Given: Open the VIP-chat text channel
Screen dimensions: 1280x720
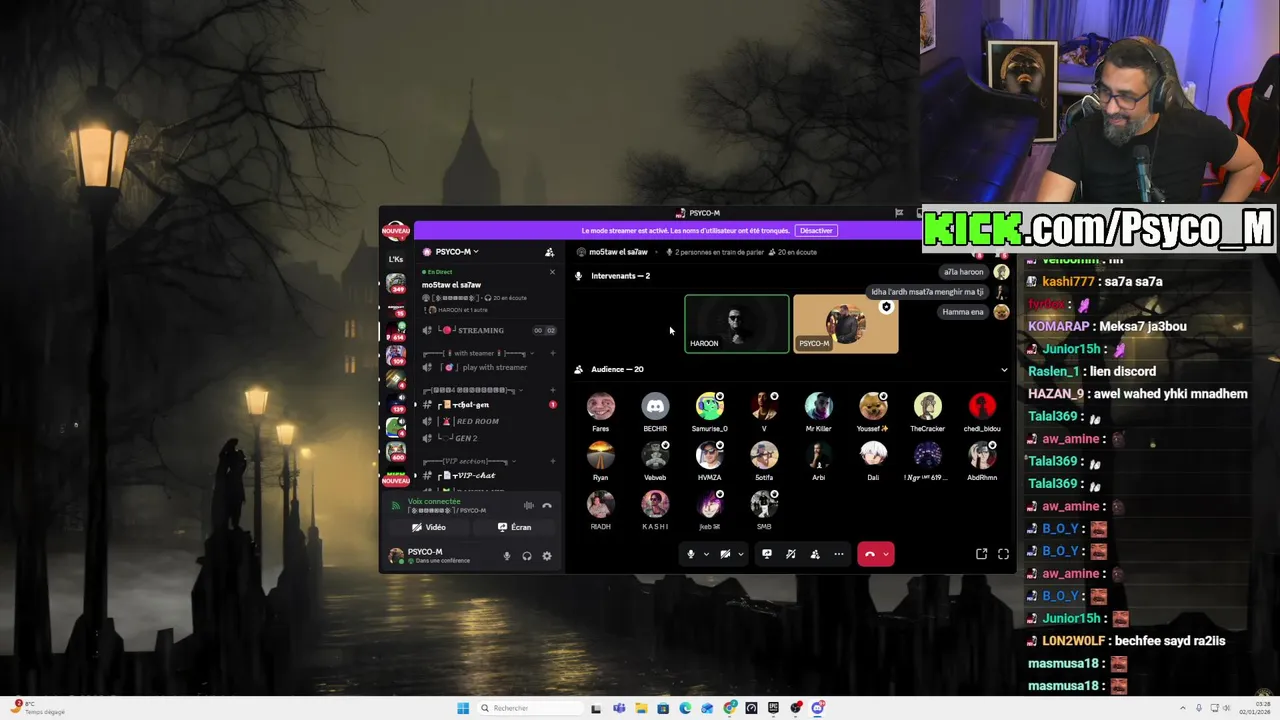Looking at the screenshot, I should 488,476.
